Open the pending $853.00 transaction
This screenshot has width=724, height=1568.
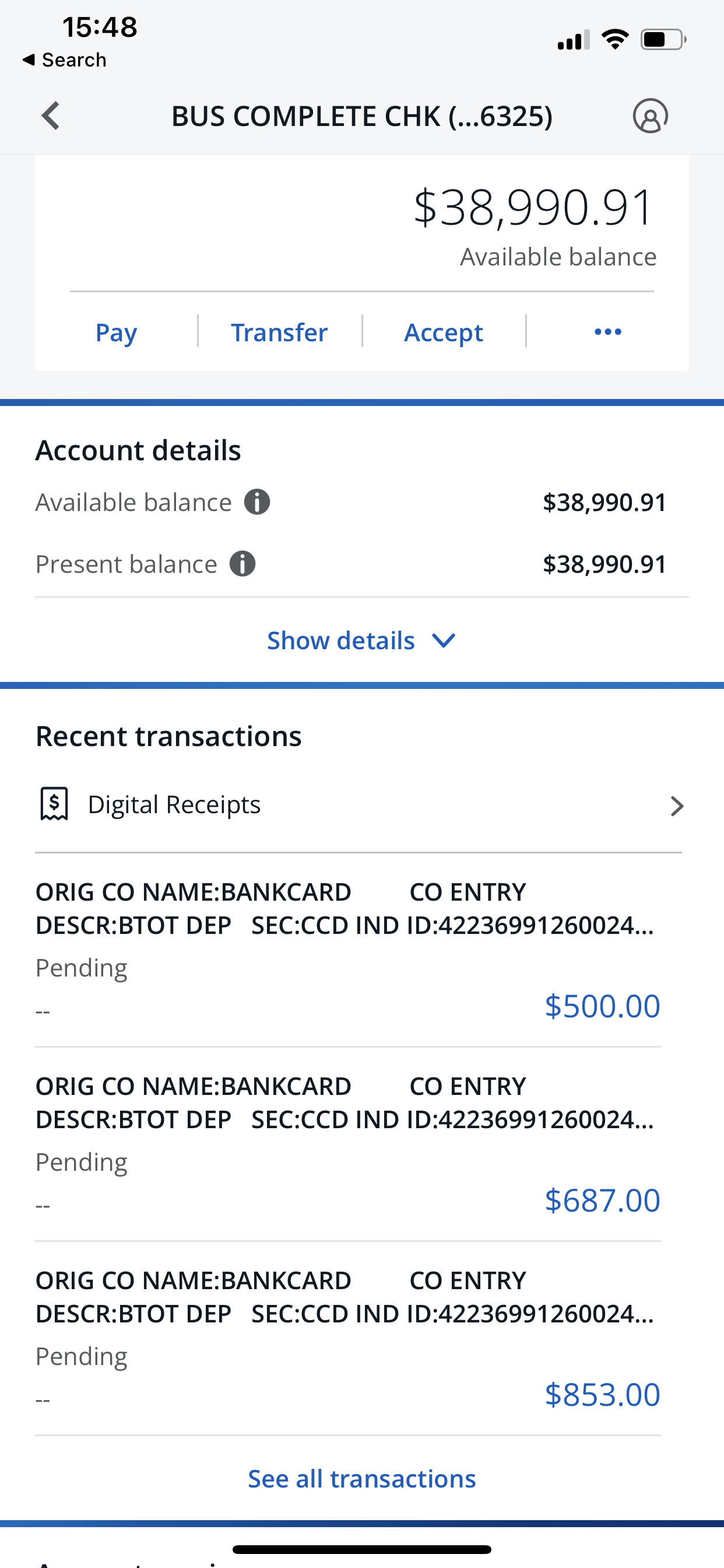pos(348,1339)
